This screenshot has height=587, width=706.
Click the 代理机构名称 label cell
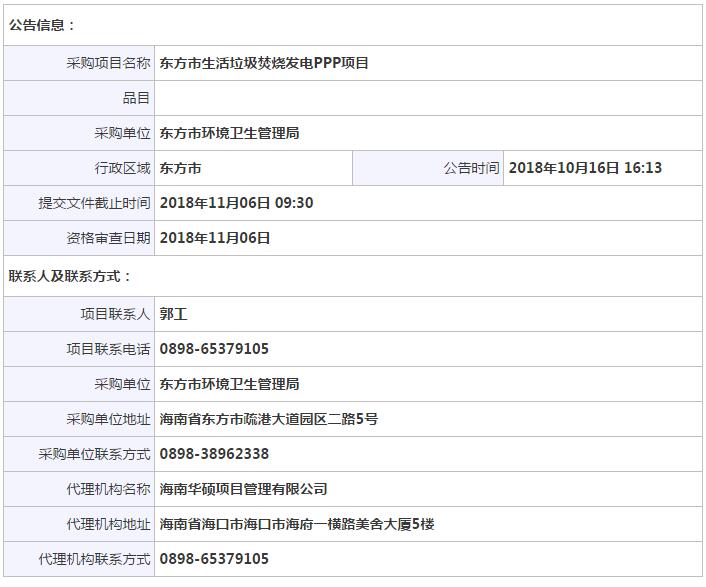(x=108, y=489)
